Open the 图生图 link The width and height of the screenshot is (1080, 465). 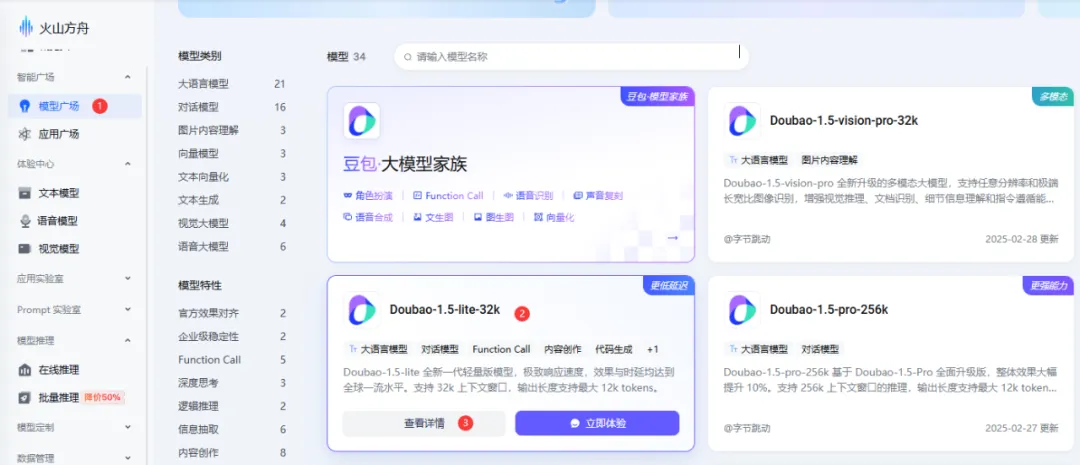pyautogui.click(x=494, y=217)
